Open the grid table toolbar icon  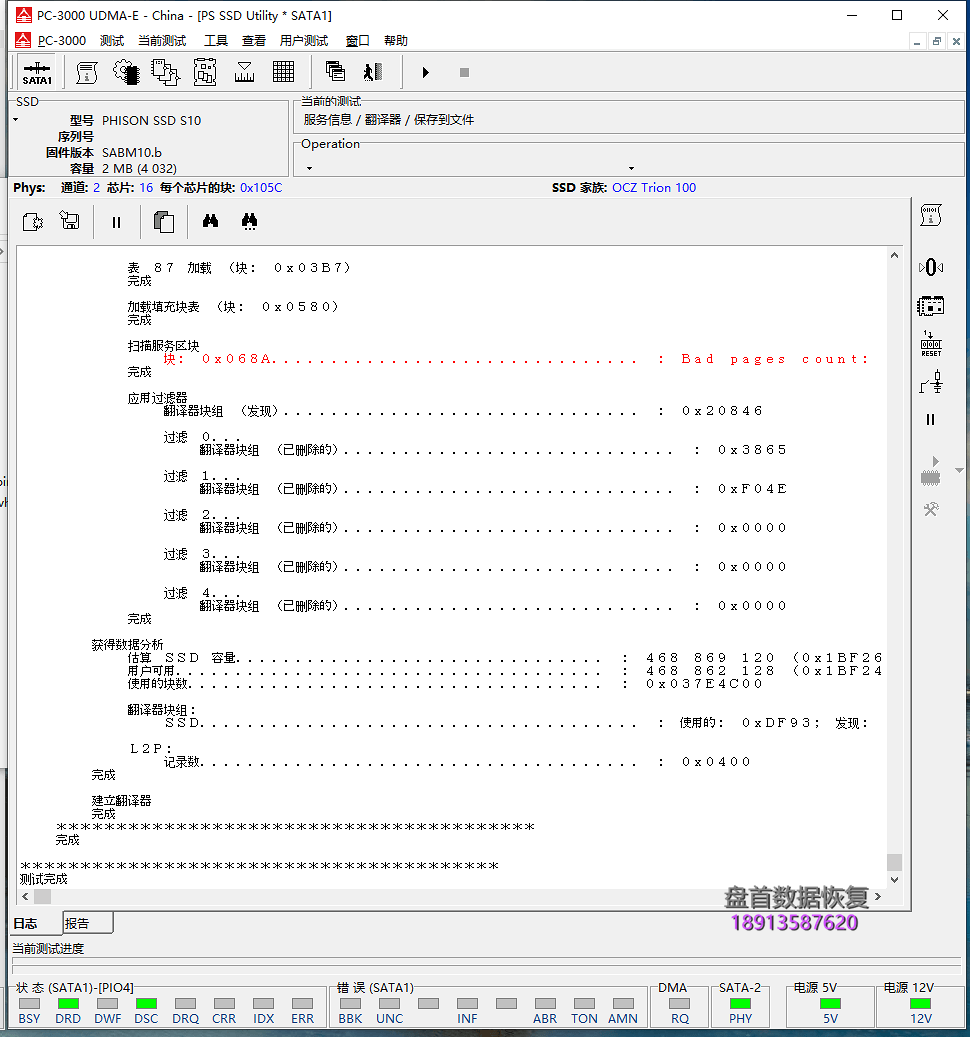pyautogui.click(x=284, y=72)
